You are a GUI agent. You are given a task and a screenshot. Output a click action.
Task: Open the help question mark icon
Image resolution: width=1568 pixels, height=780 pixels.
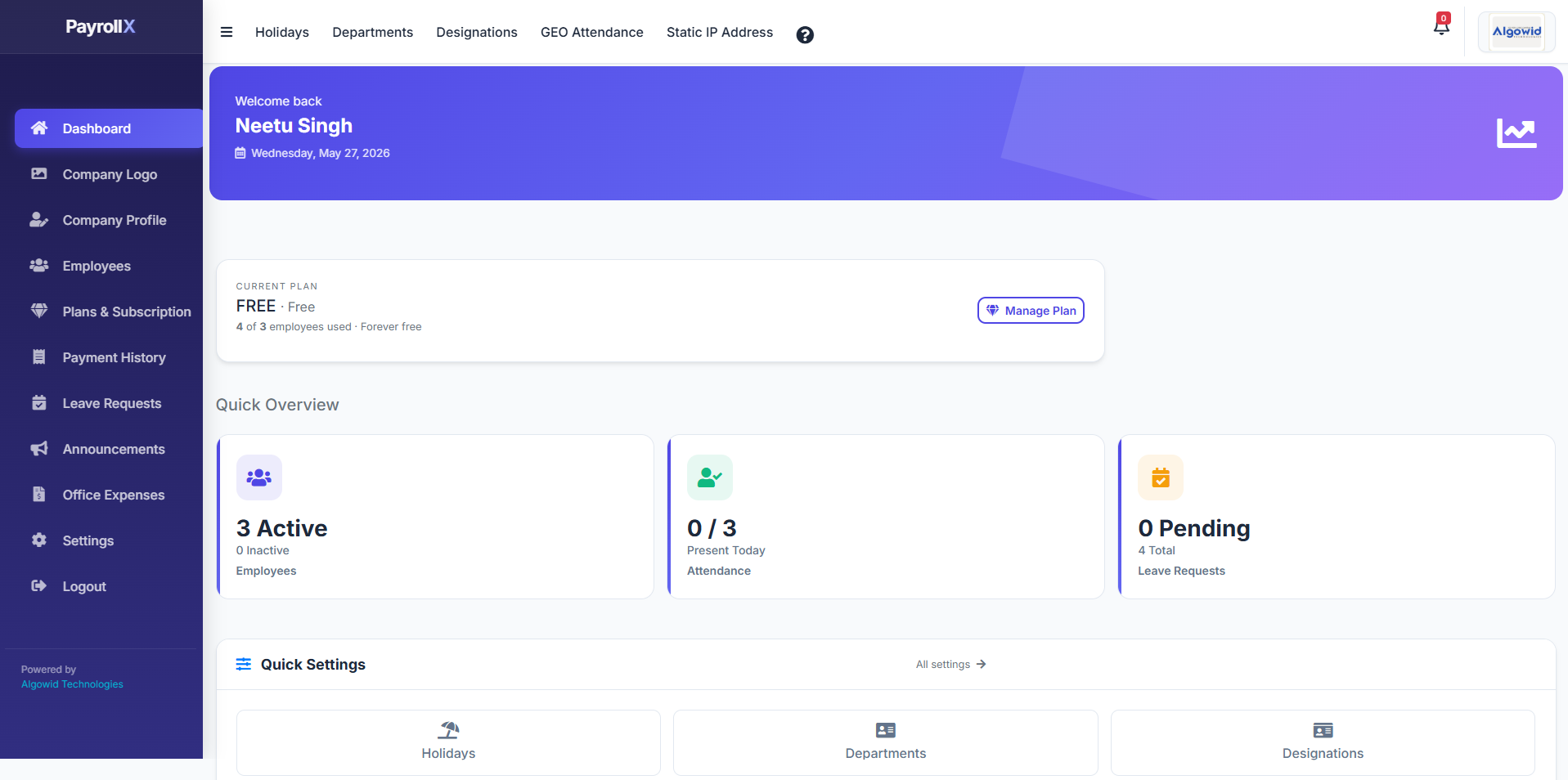pyautogui.click(x=805, y=34)
